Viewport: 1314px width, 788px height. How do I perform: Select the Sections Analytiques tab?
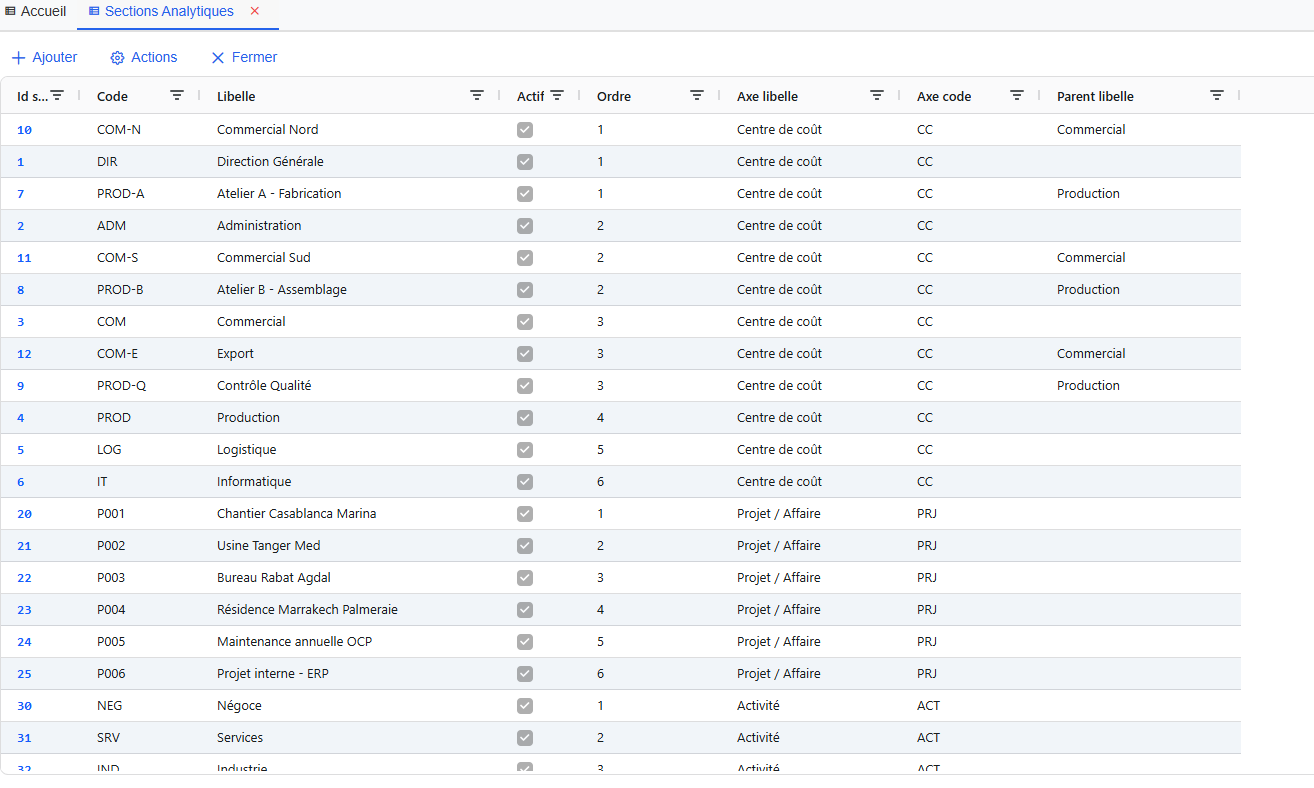pyautogui.click(x=170, y=11)
